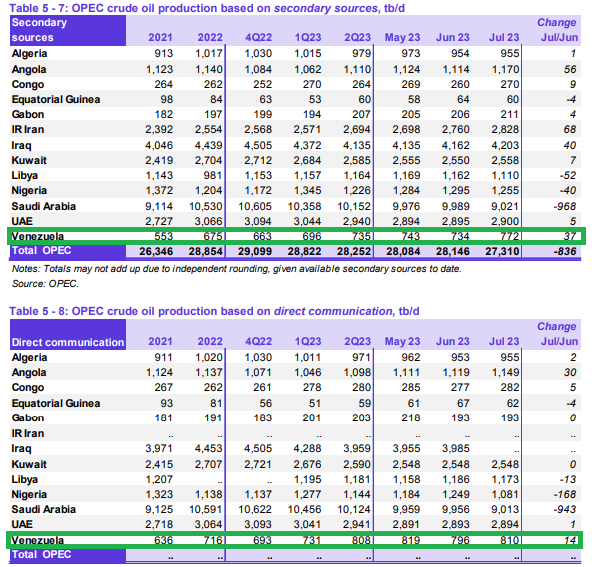Select Congo's row label in Table 5-7

click(x=28, y=84)
